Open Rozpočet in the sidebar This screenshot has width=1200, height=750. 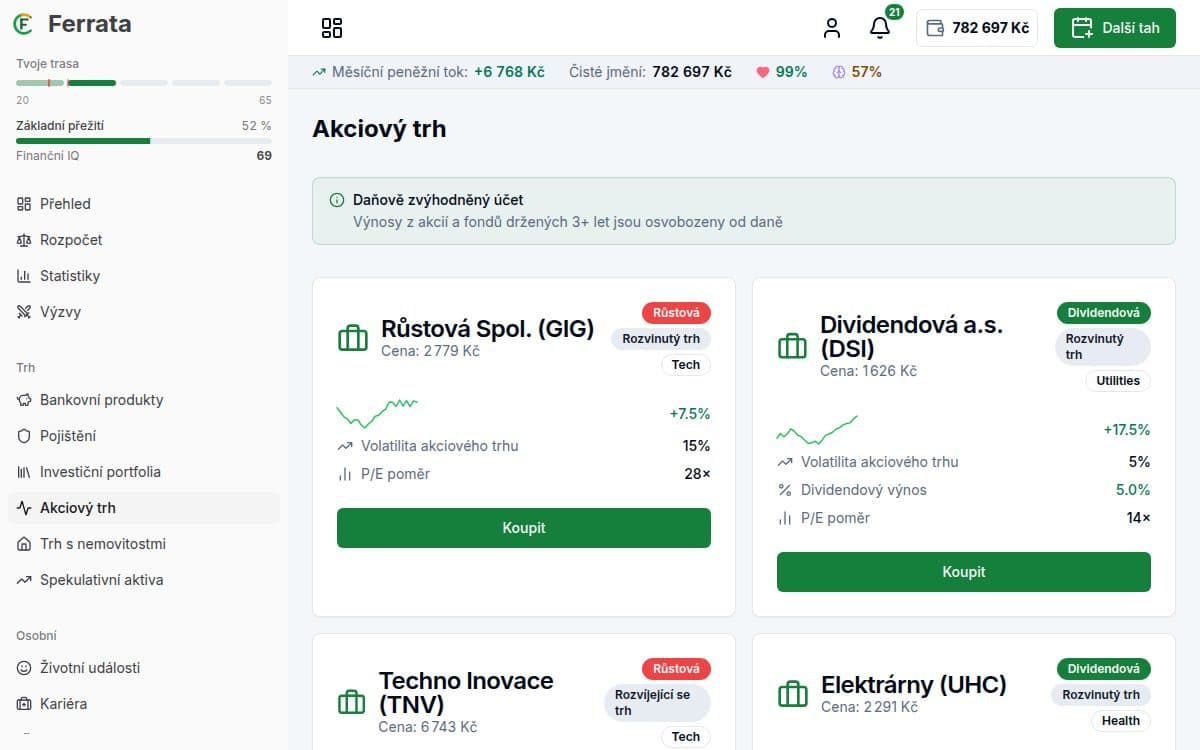coord(144,240)
